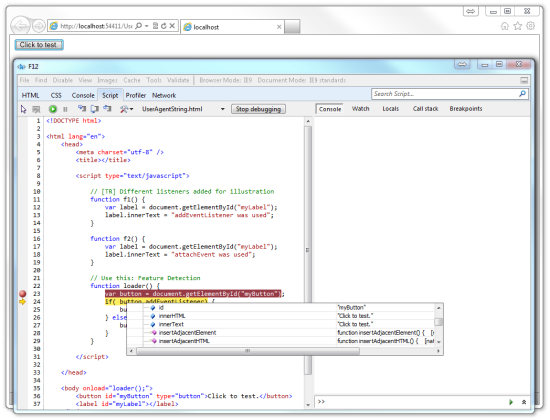Click the Break All pause icon
The width and height of the screenshot is (550, 420).
tap(65, 109)
